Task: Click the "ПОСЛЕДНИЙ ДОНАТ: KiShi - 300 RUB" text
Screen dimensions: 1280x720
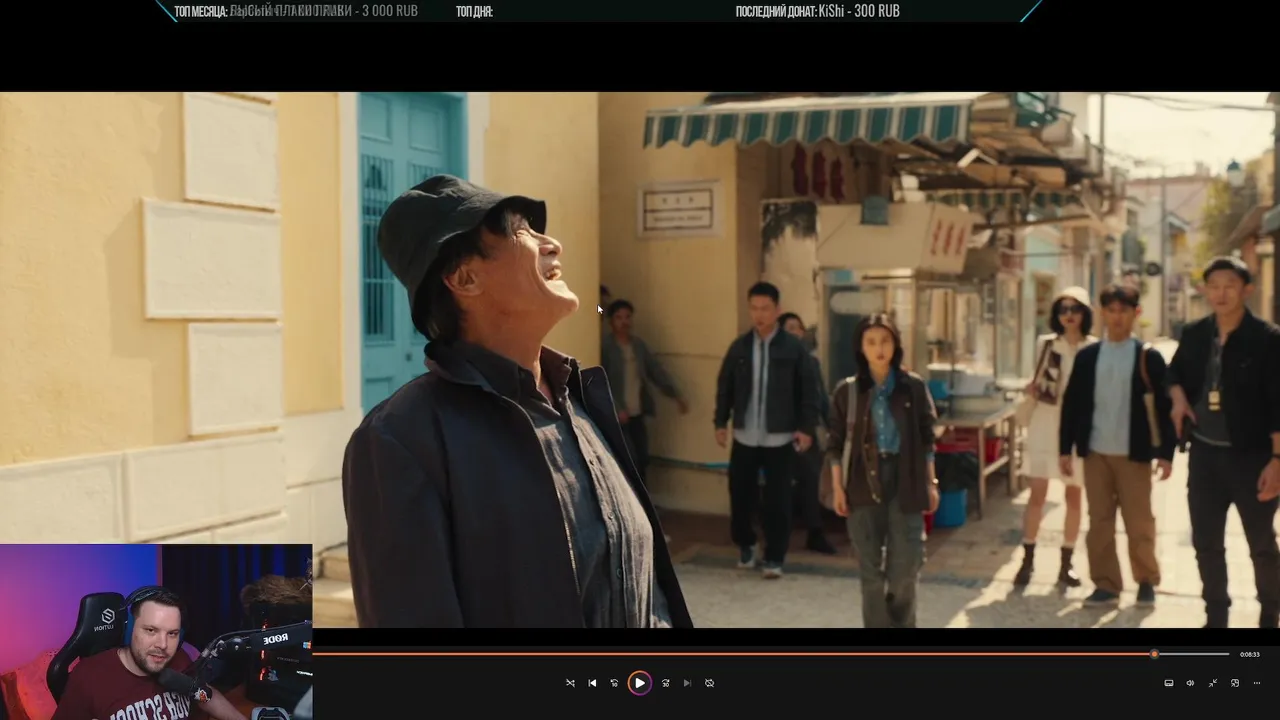Action: point(817,11)
